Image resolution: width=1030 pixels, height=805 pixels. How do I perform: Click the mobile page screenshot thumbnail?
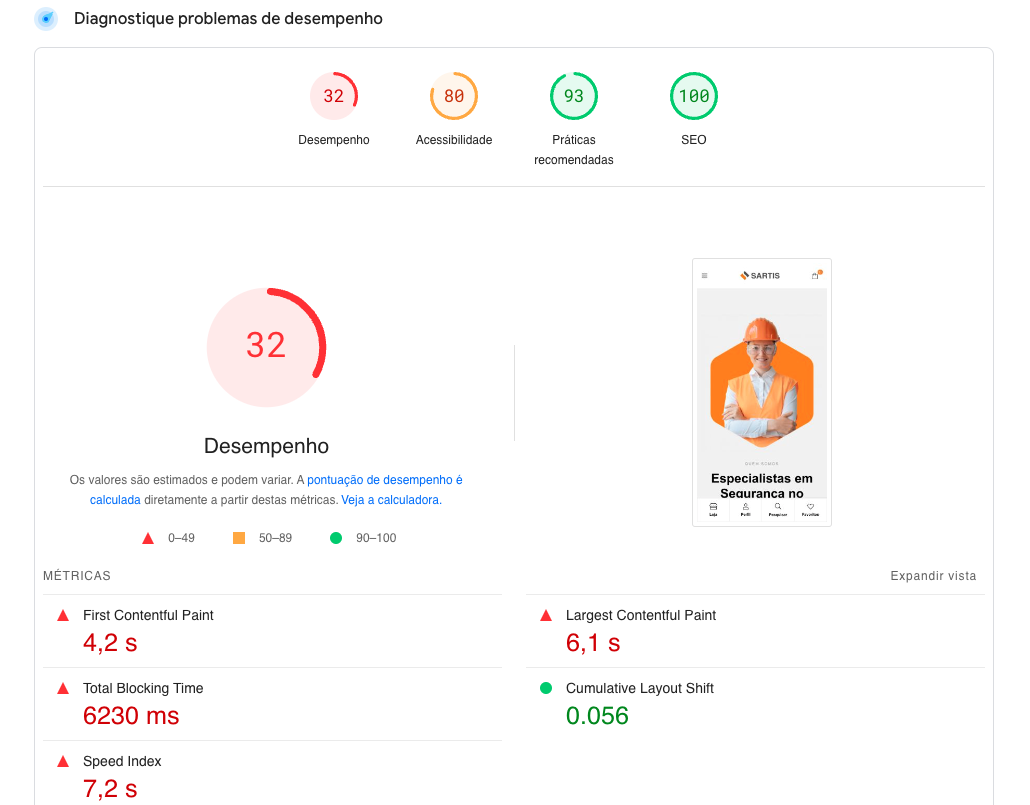pyautogui.click(x=762, y=392)
